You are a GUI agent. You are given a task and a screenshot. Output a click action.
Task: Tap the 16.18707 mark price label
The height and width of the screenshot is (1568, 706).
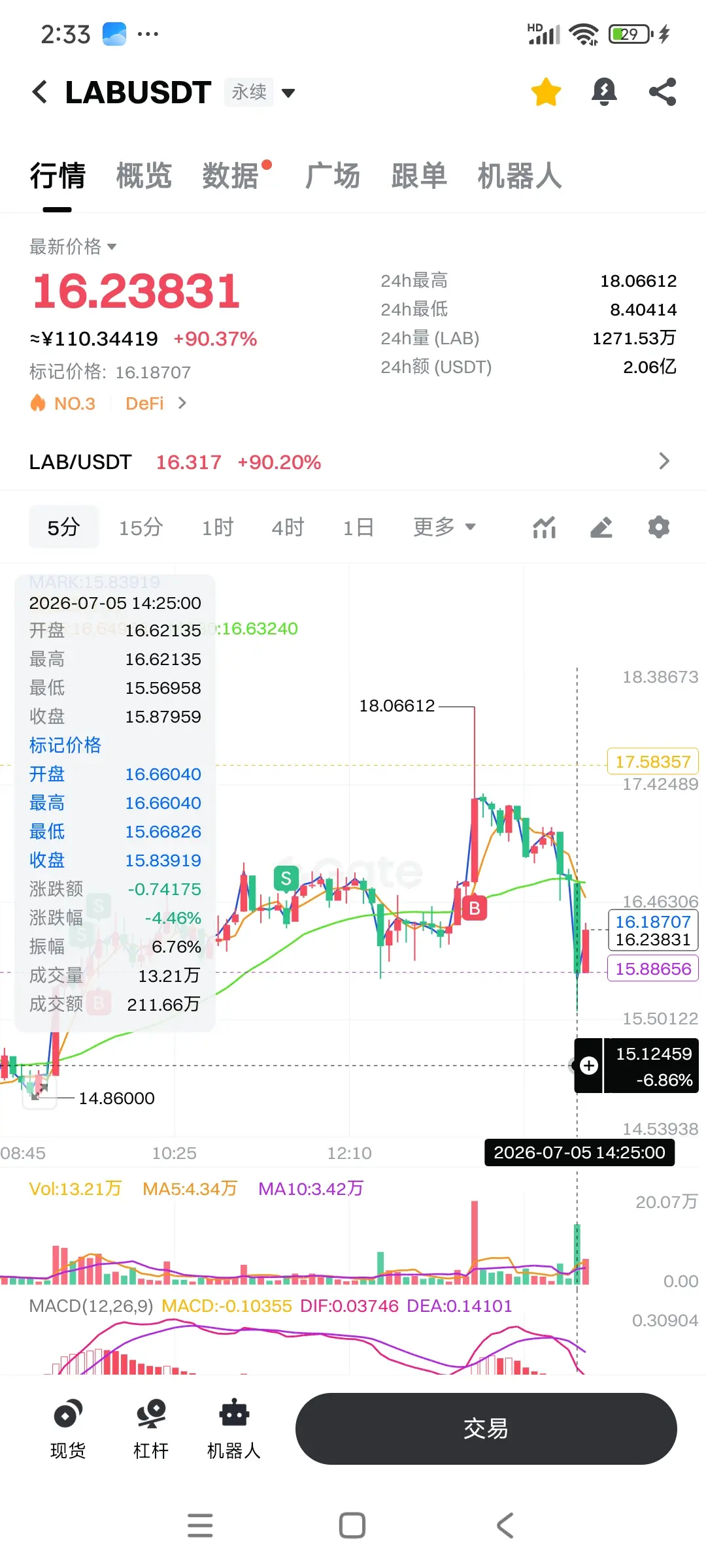point(653,922)
